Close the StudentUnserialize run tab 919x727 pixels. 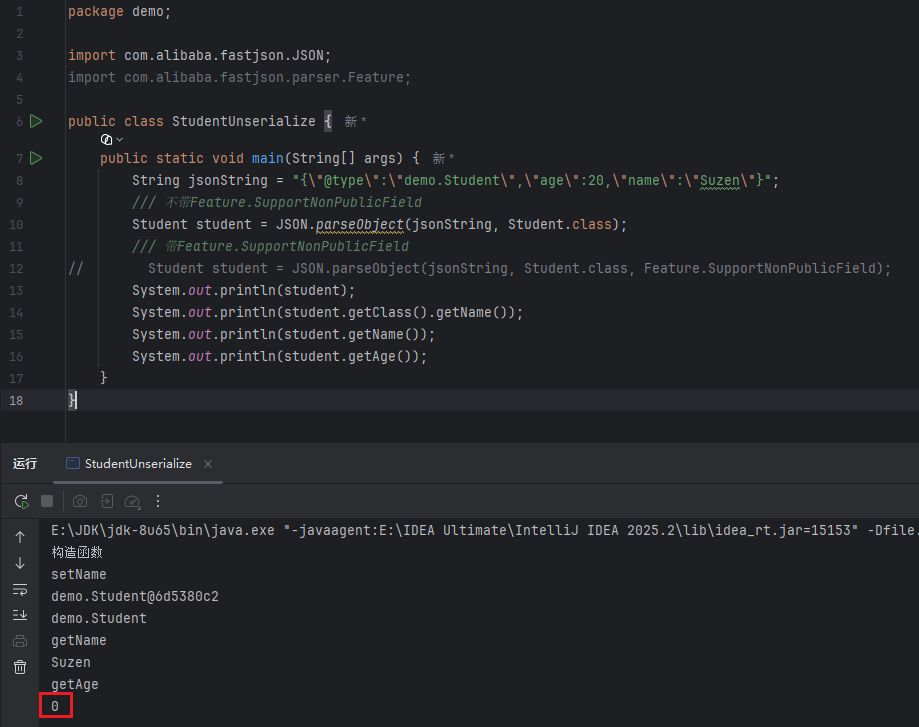pyautogui.click(x=208, y=464)
